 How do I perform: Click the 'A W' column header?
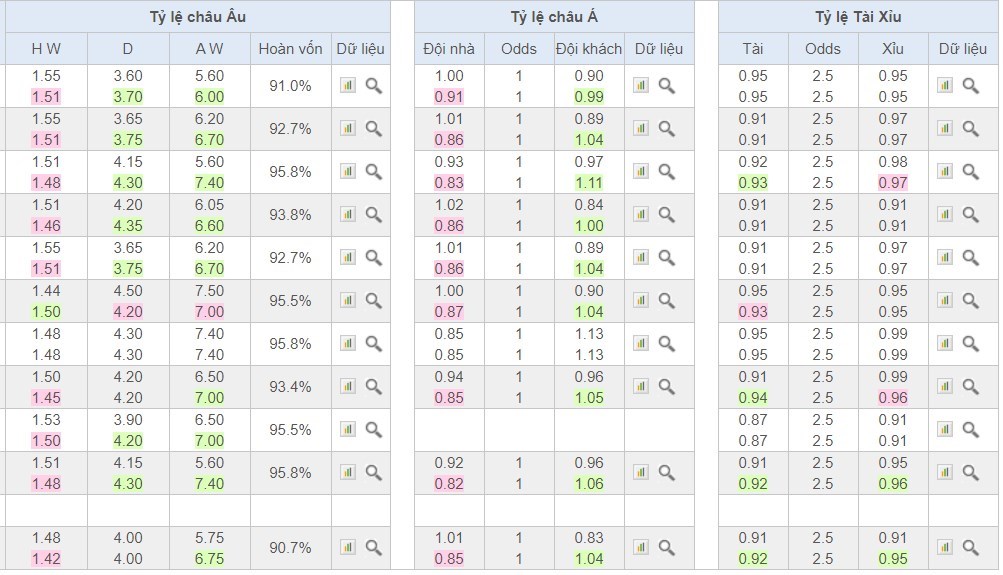tap(209, 49)
